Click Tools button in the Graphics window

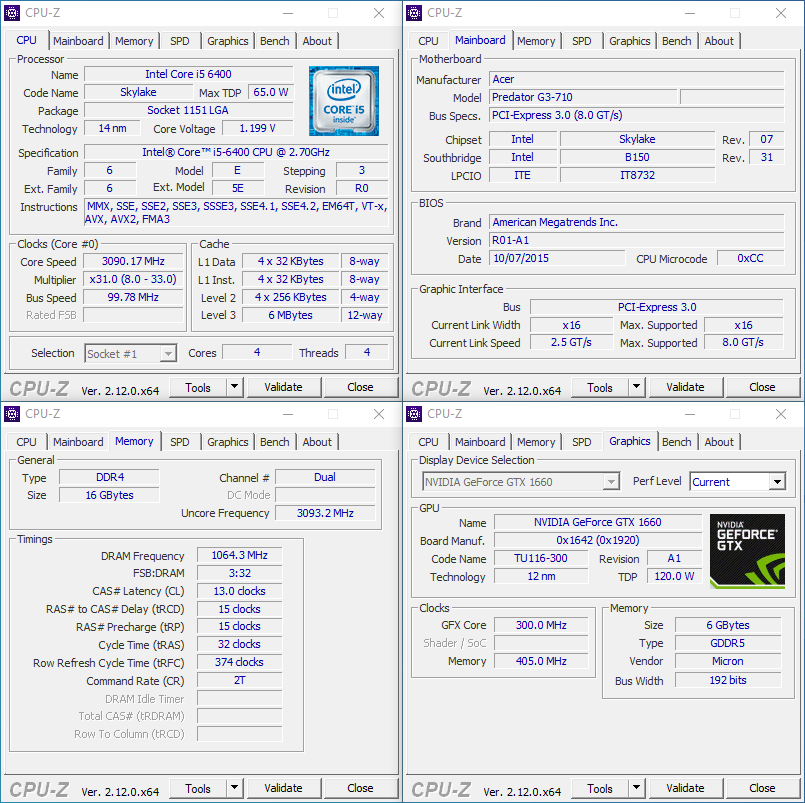tap(599, 788)
